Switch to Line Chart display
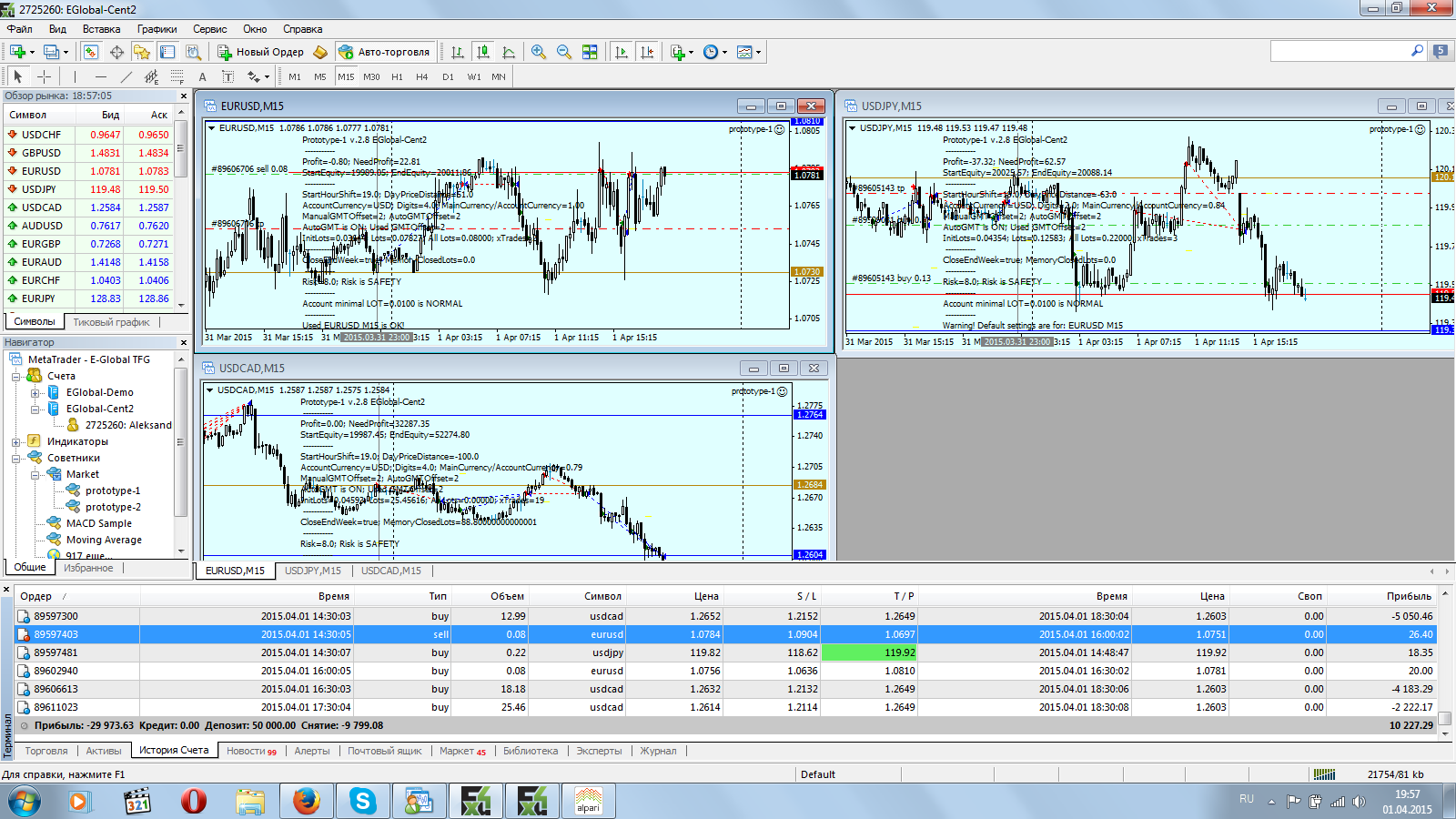 (x=509, y=52)
